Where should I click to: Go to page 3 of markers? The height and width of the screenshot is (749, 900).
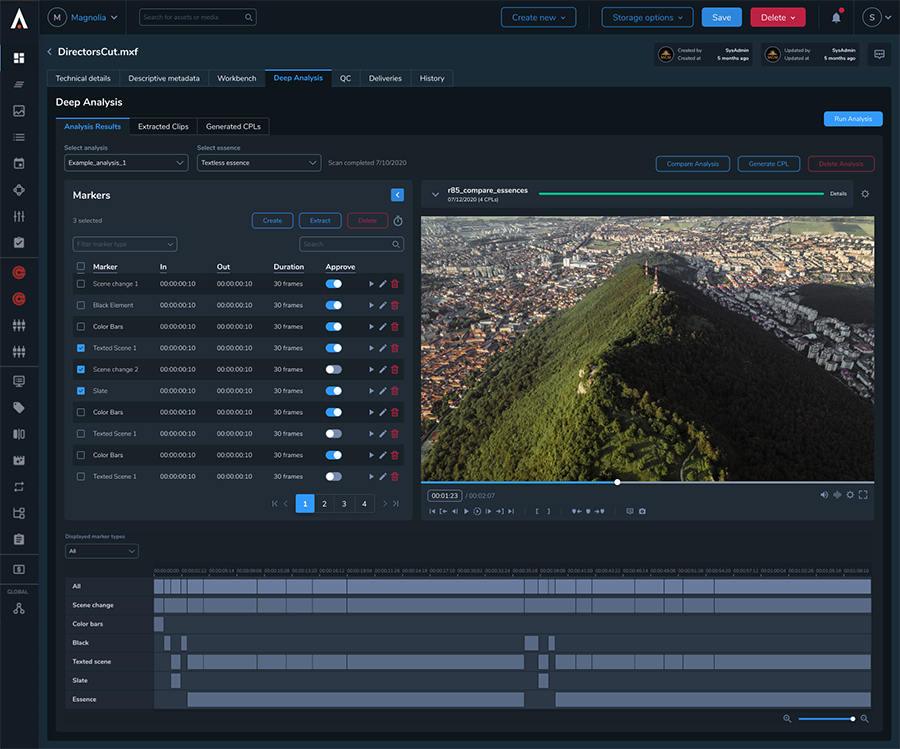point(344,504)
